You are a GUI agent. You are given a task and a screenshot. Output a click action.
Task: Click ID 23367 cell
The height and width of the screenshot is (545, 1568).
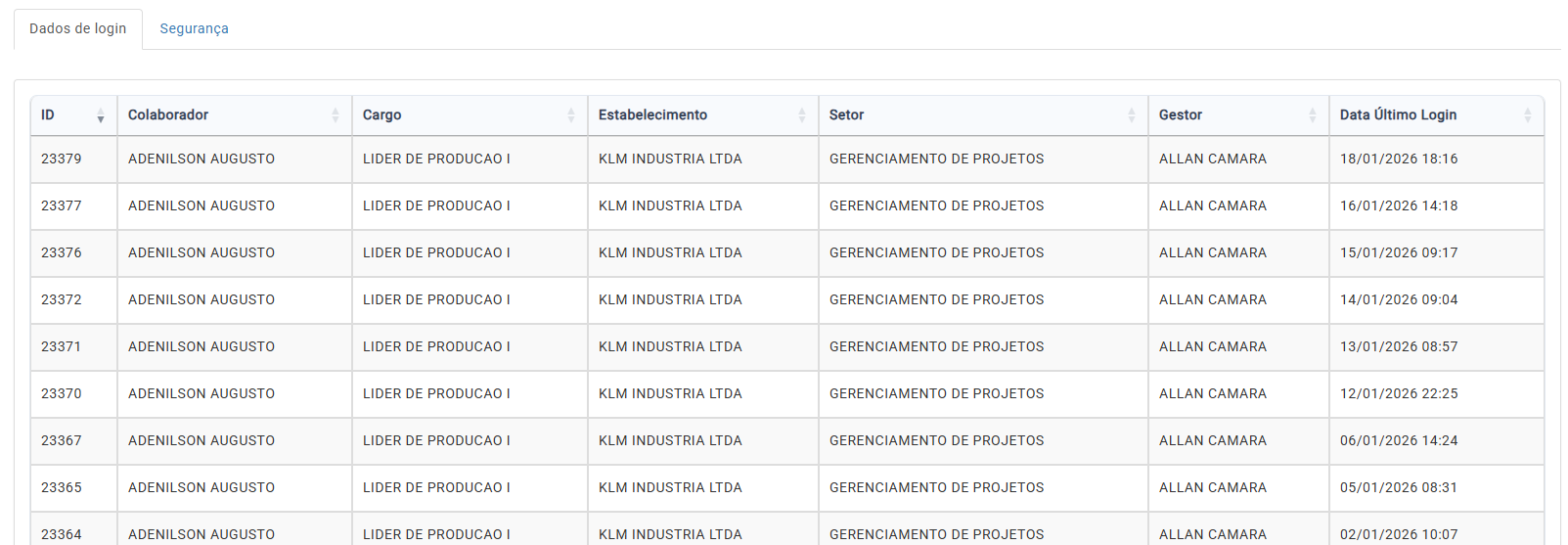(x=62, y=440)
